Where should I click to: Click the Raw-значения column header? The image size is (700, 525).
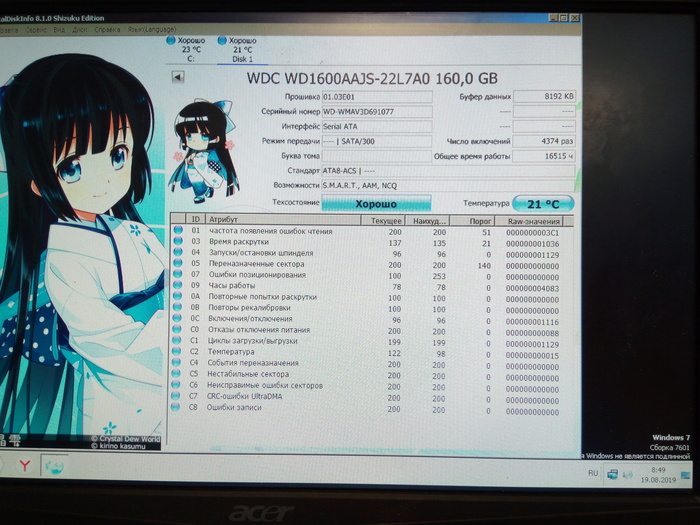point(533,219)
